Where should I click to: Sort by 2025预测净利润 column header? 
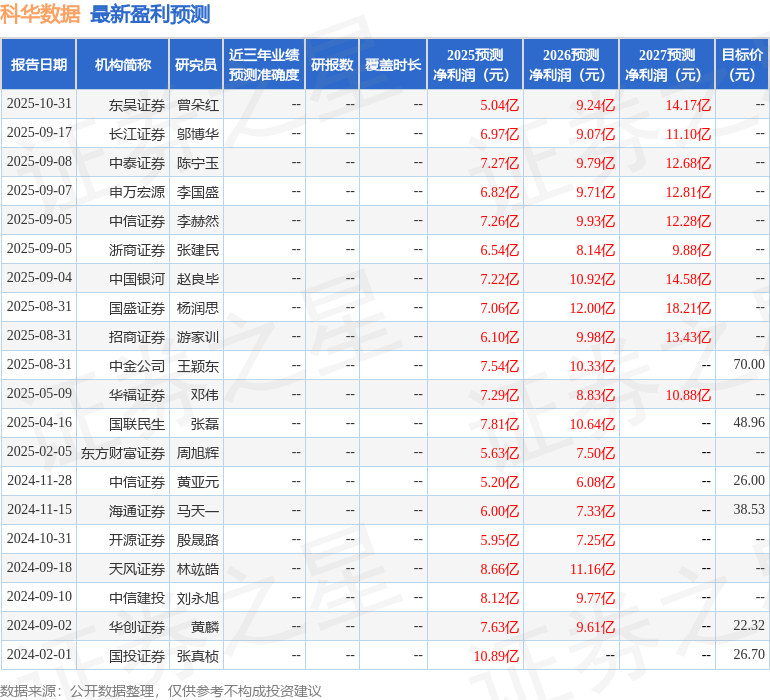coord(475,65)
